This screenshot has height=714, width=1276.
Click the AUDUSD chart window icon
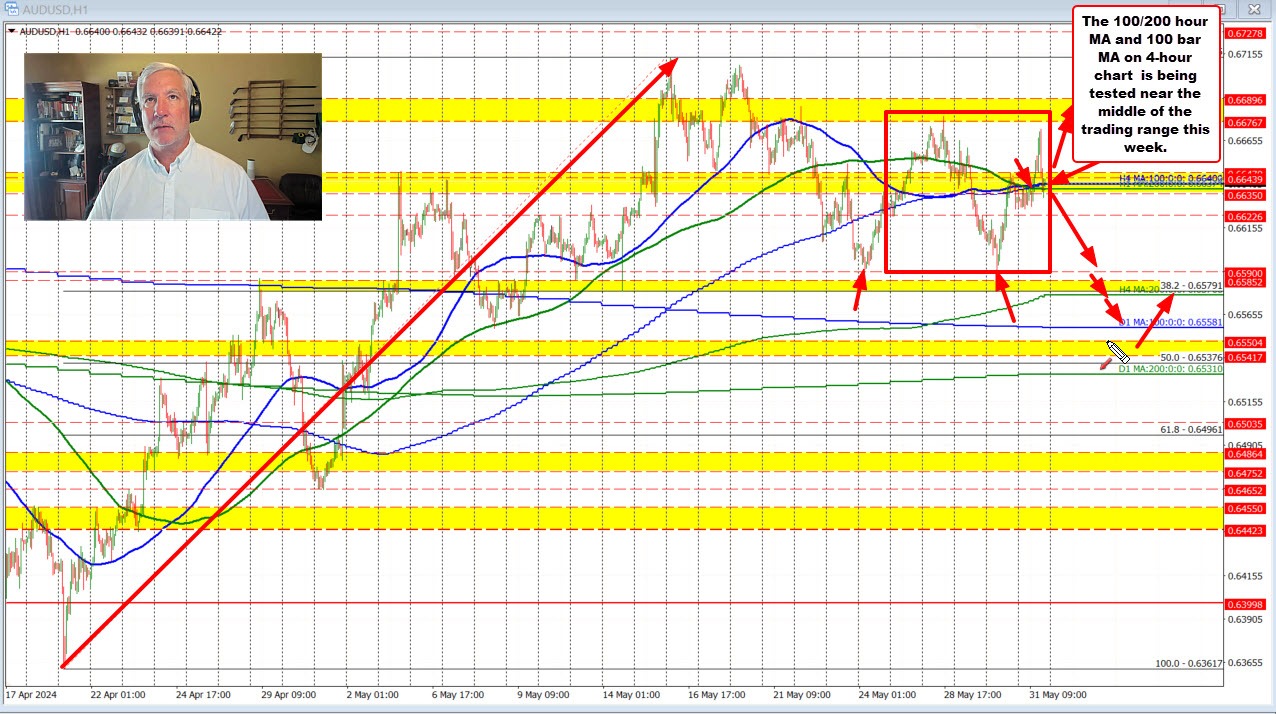pos(12,8)
